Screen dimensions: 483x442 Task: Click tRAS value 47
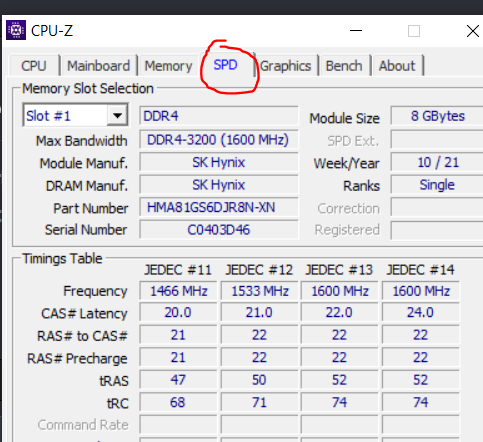pos(178,380)
